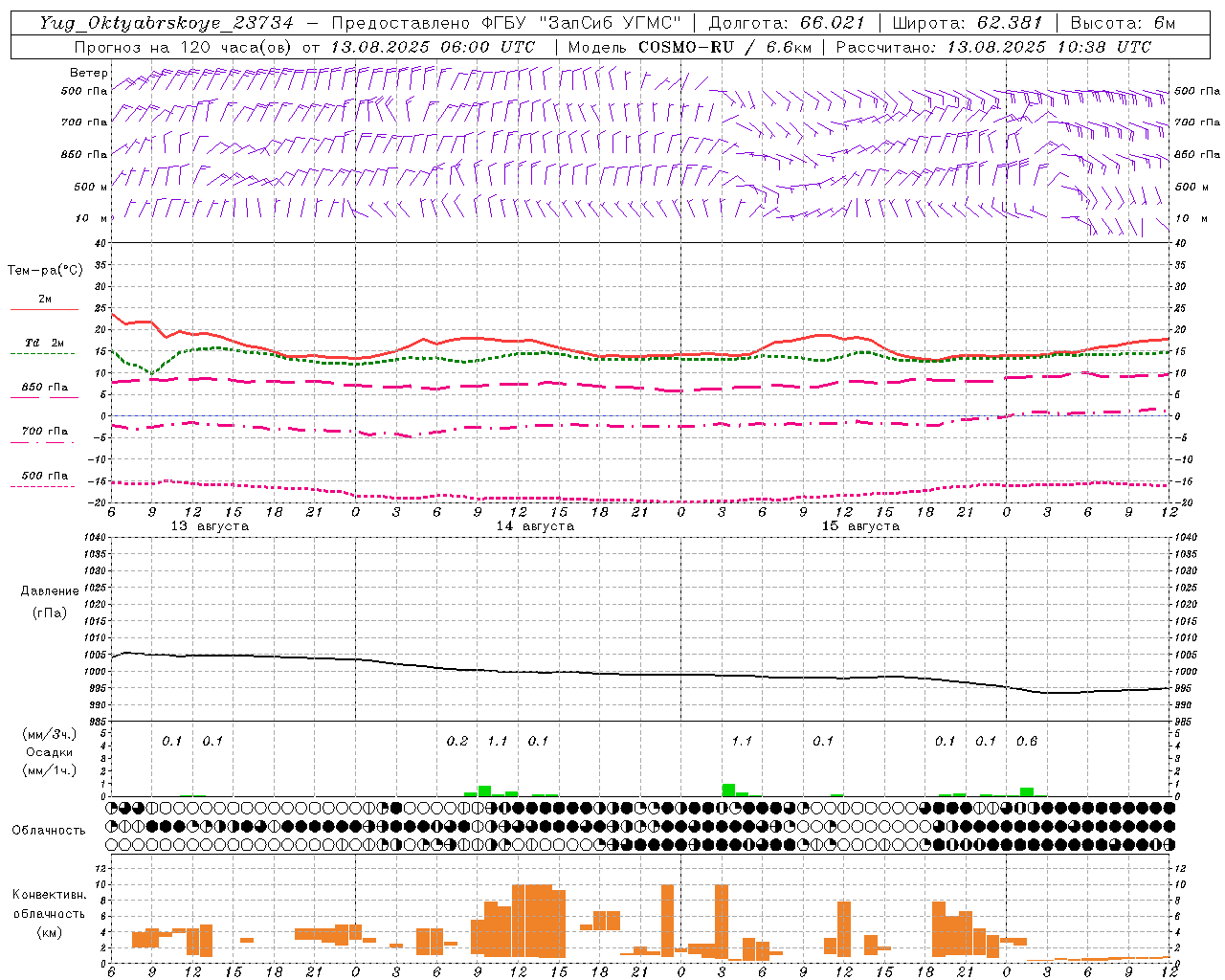The height and width of the screenshot is (980, 1225).
Task: Select the text Предоставлено ФГБУ "ЗапСиб УГМС"
Action: [506, 23]
